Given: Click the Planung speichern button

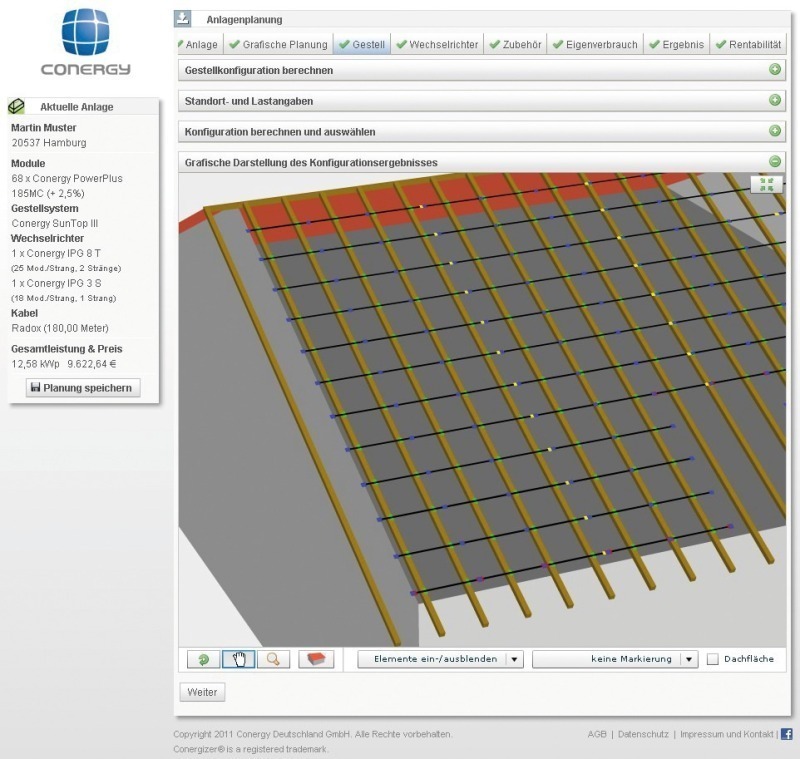Looking at the screenshot, I should 83,388.
